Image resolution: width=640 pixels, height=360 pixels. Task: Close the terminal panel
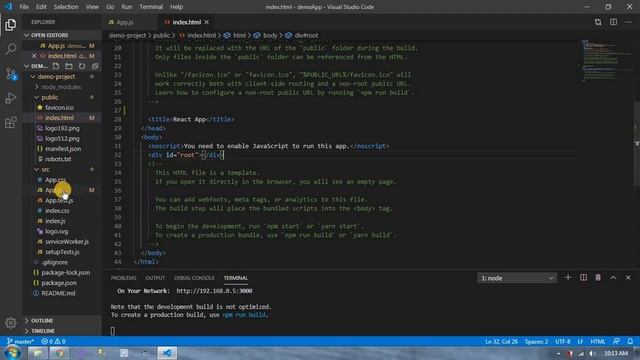tap(628, 278)
